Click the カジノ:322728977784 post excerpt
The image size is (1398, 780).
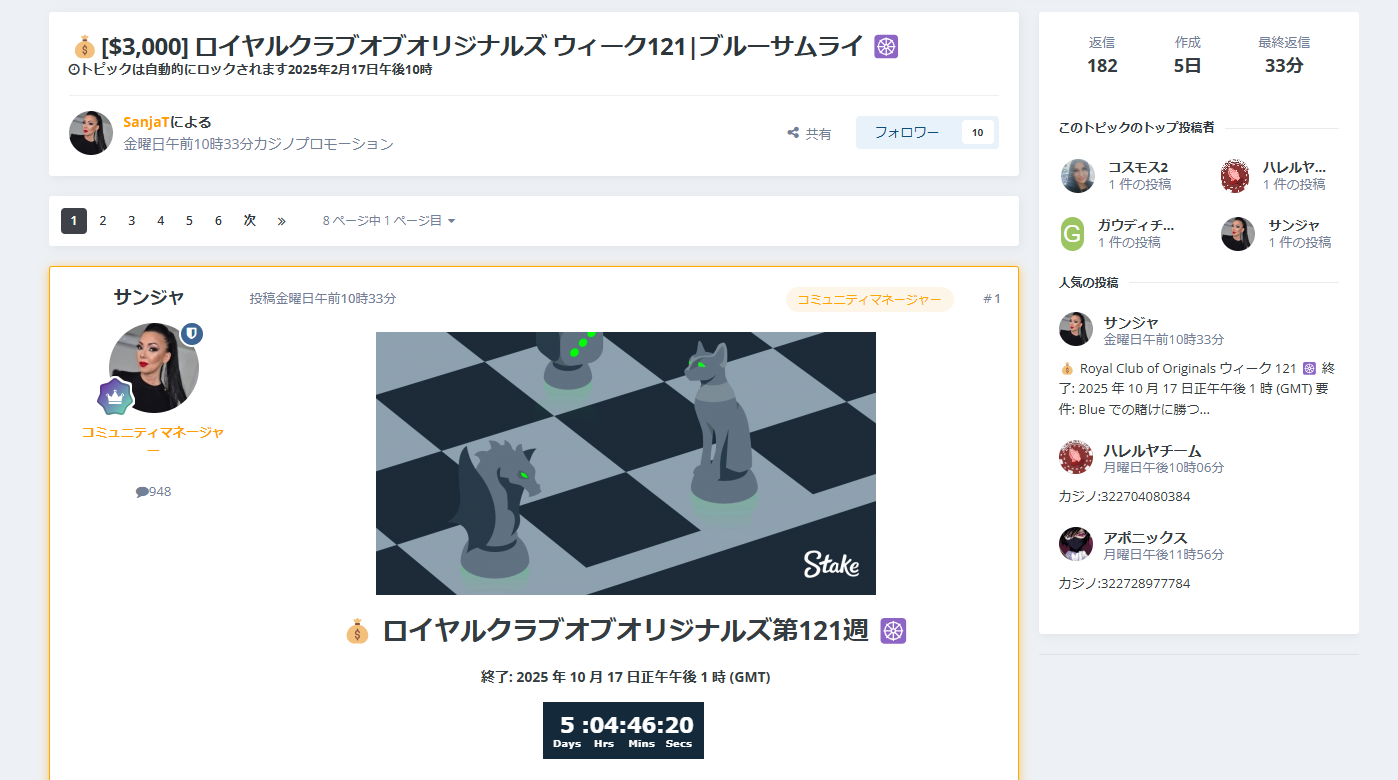pyautogui.click(x=1124, y=583)
